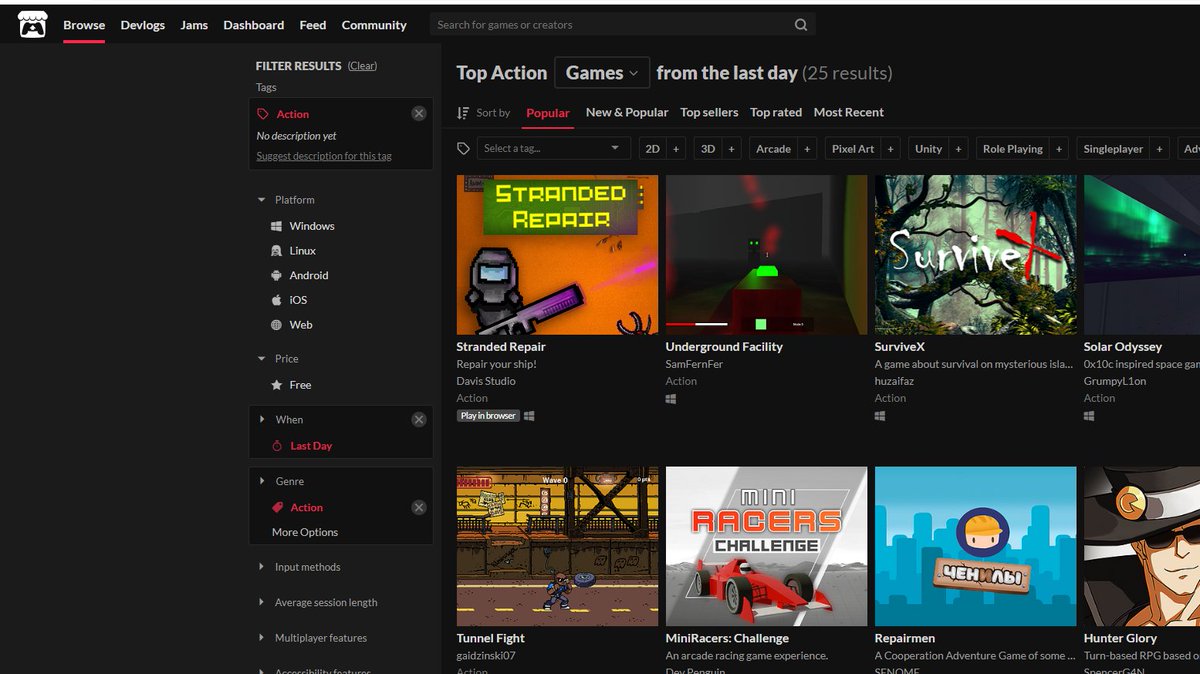
Task: Open the Games type dropdown
Action: [602, 73]
